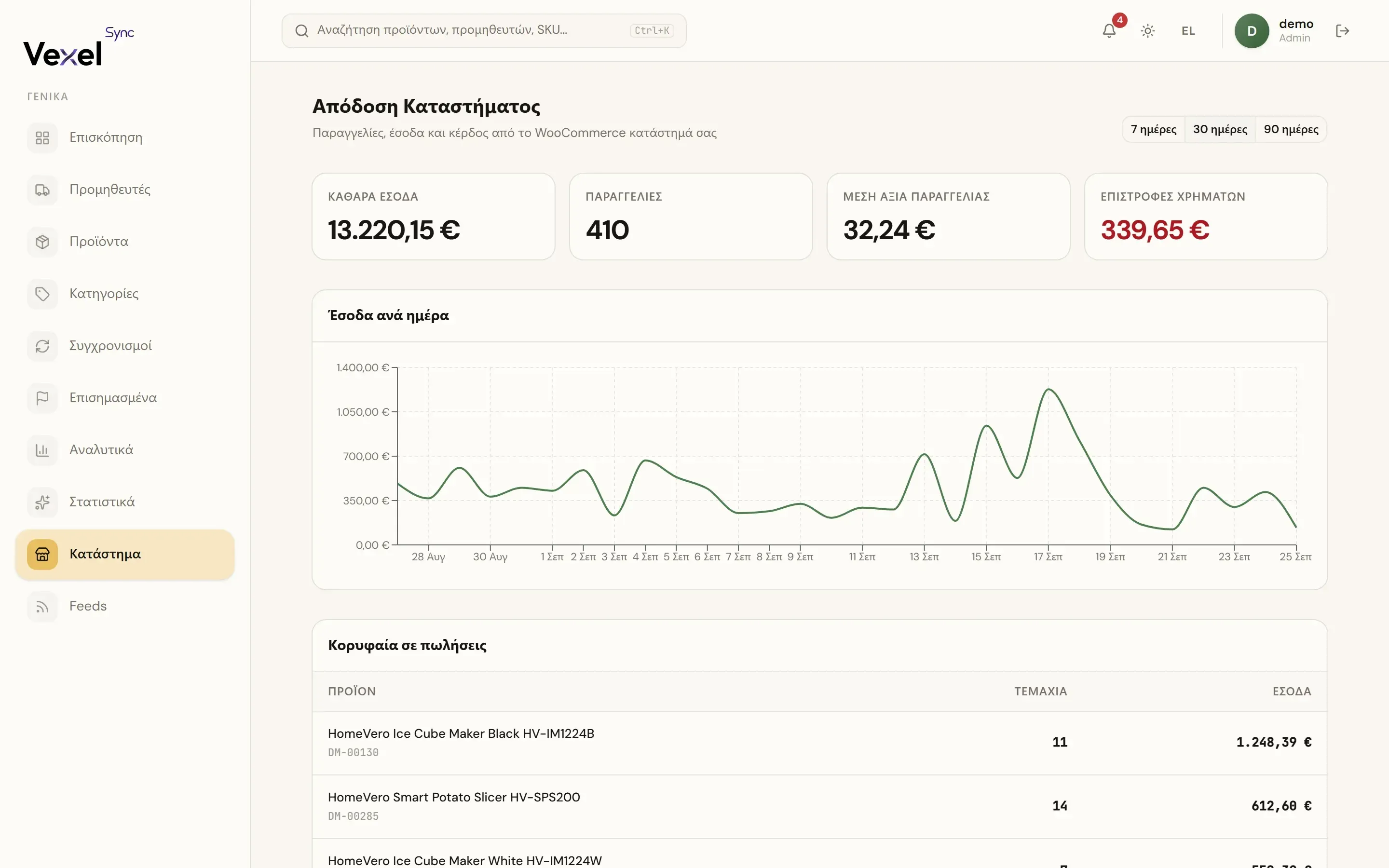Toggle the light/dark theme sun icon
The image size is (1389, 868).
tap(1147, 31)
